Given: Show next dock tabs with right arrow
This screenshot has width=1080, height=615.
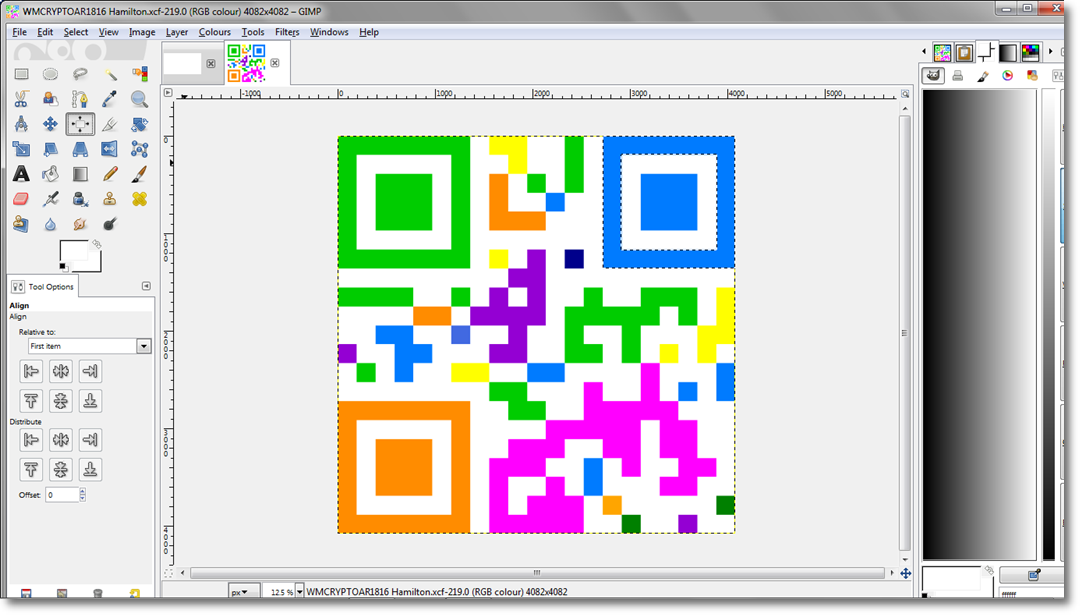Looking at the screenshot, I should pyautogui.click(x=1050, y=52).
